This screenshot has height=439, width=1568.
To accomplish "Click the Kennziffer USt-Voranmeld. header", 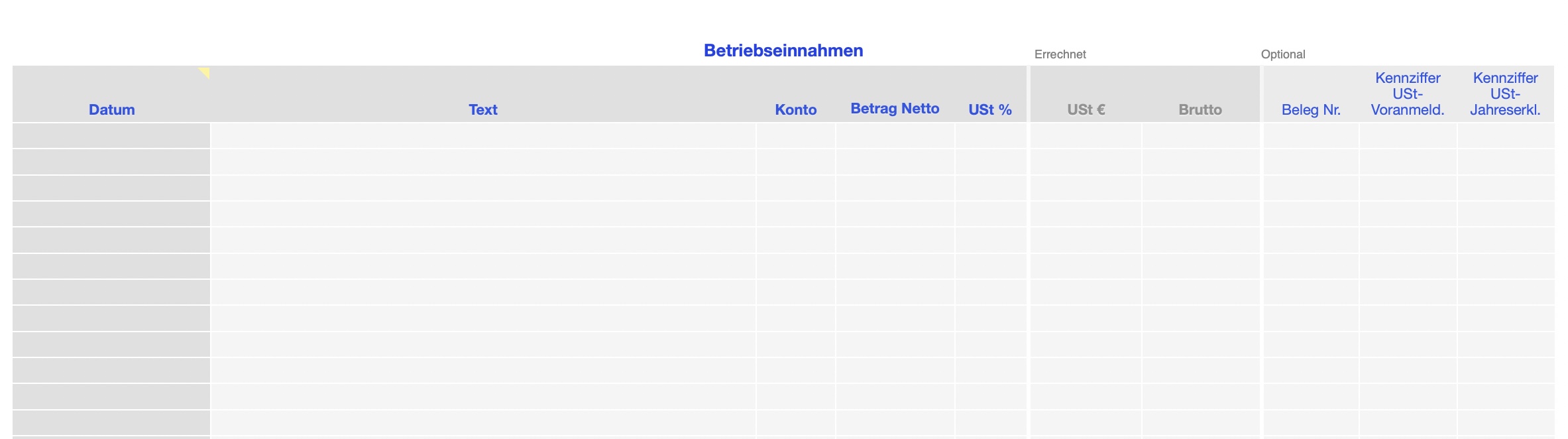I will [1407, 94].
